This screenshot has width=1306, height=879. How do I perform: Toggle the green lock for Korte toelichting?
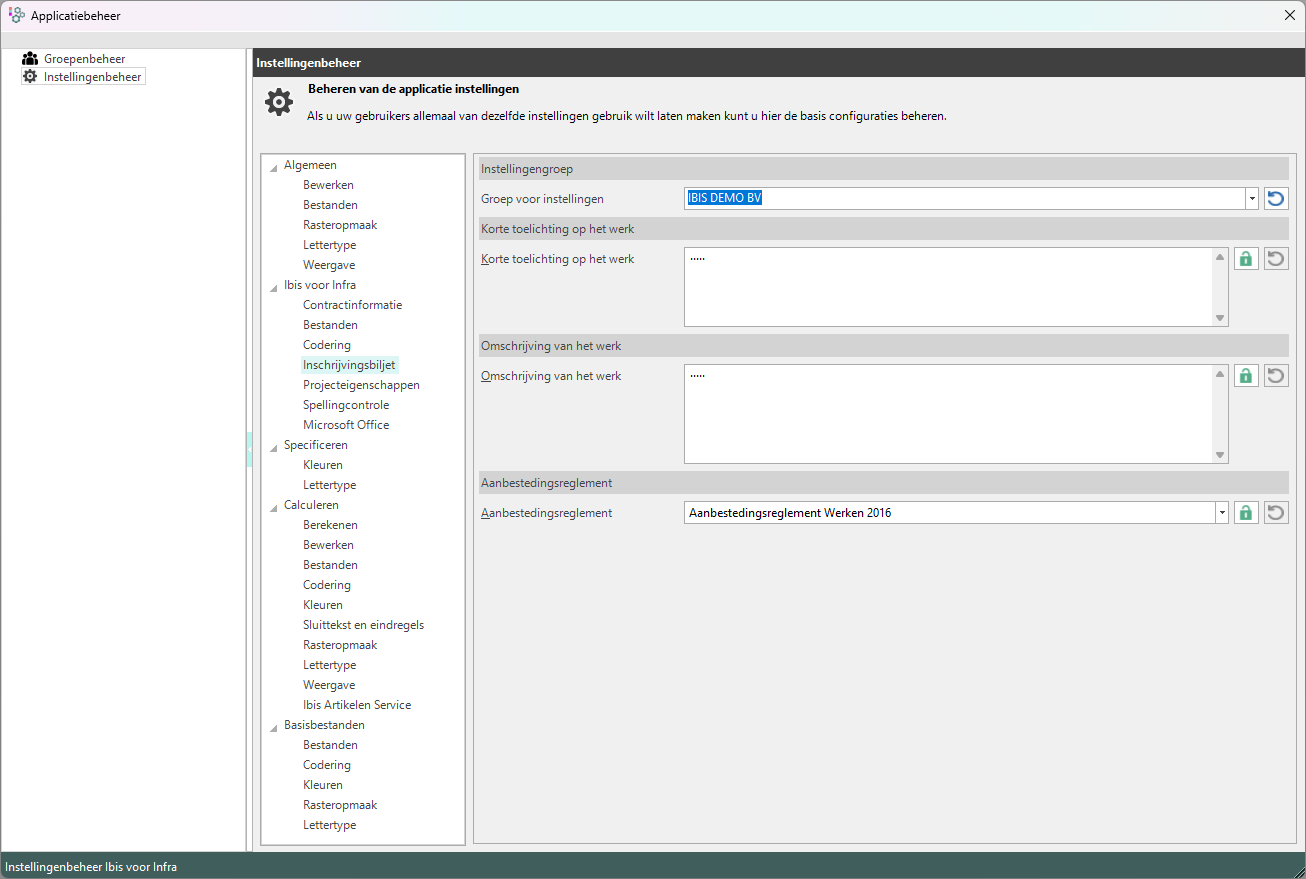pyautogui.click(x=1245, y=259)
